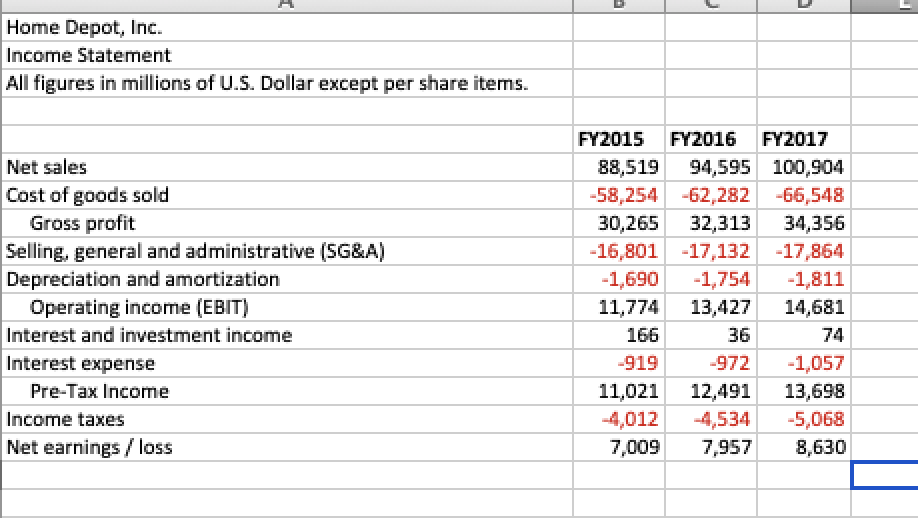Select EBIT value 13,427

point(711,307)
